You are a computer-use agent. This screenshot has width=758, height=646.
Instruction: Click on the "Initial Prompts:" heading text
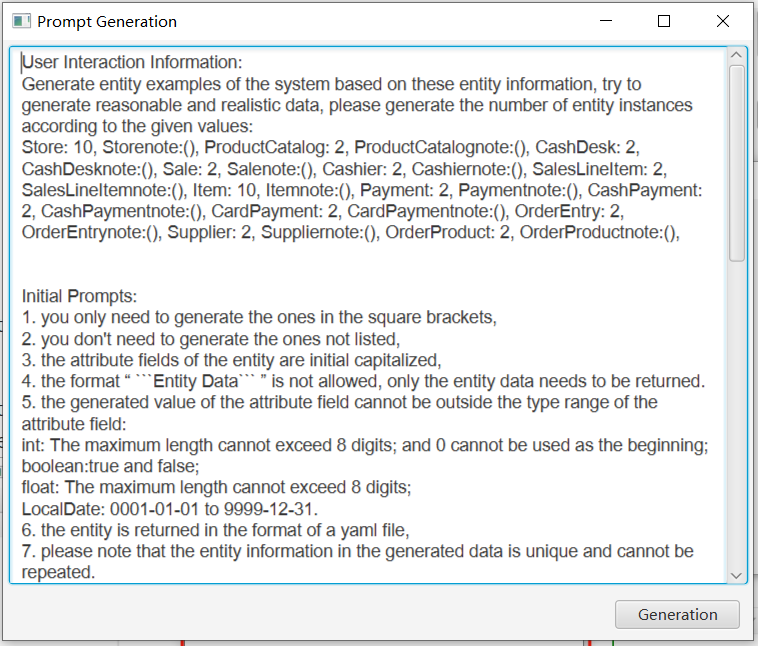click(x=80, y=296)
